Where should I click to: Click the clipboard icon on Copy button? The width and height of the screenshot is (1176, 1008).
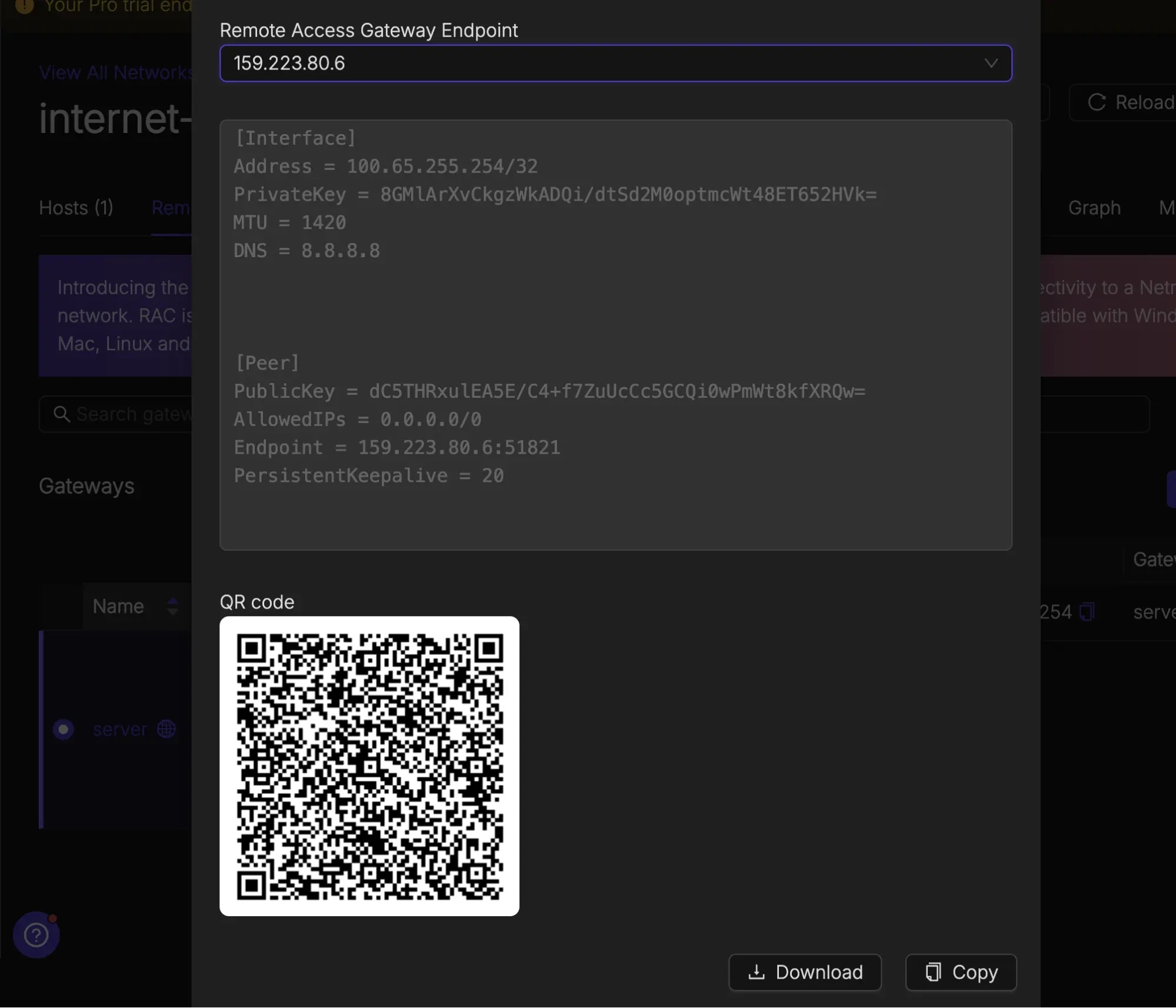tap(933, 972)
